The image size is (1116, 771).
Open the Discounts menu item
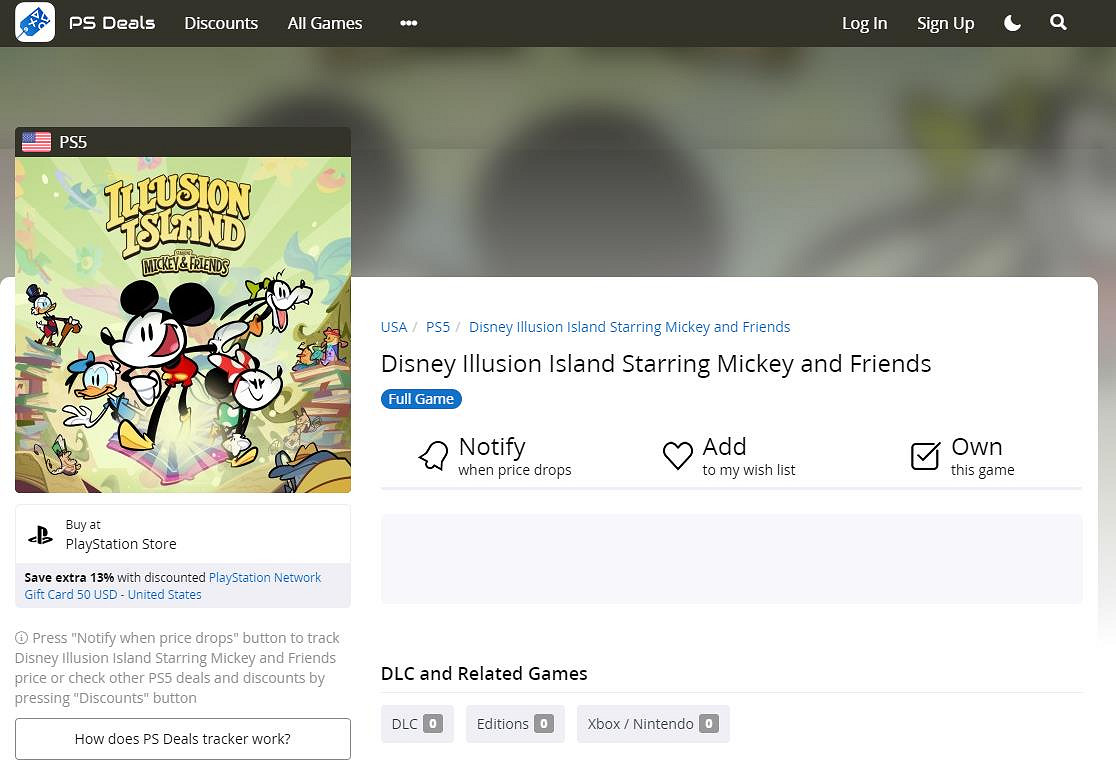pyautogui.click(x=221, y=23)
